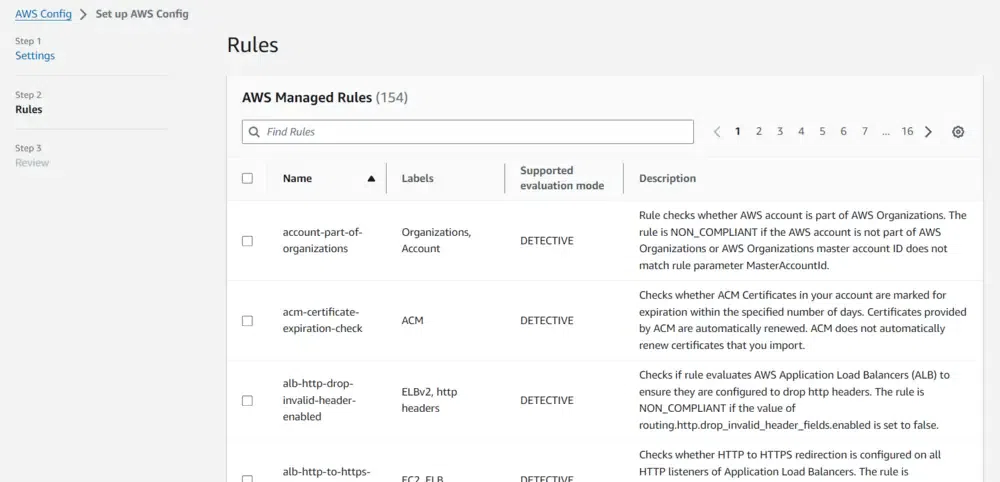The image size is (1000, 482).
Task: Check the alb-http-drop-invalid-header-enabled rule
Action: pos(247,400)
